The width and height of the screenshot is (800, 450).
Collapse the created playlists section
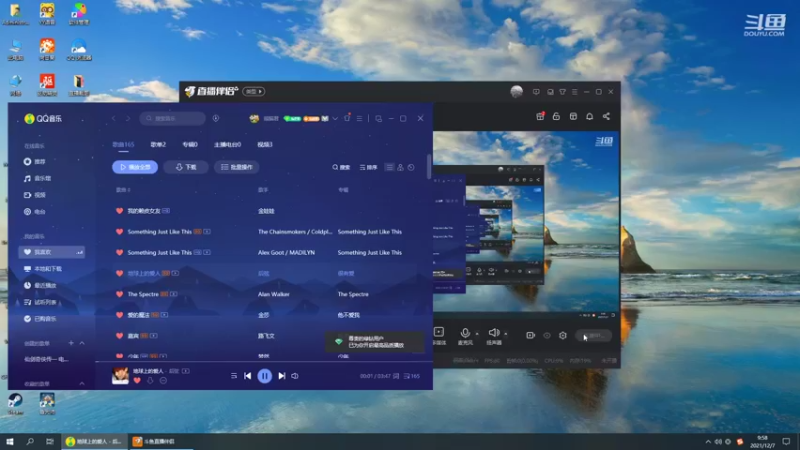(82, 343)
